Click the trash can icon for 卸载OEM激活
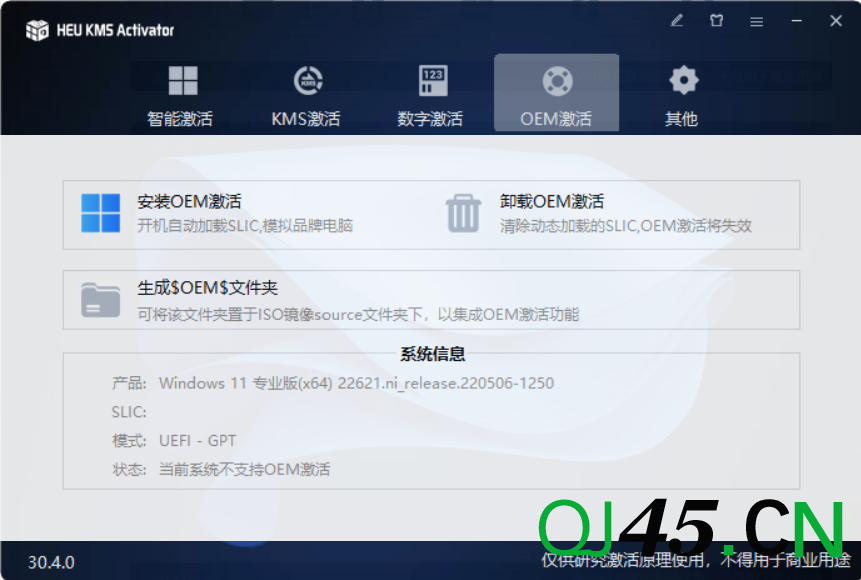Viewport: 861px width, 580px height. pyautogui.click(x=463, y=213)
